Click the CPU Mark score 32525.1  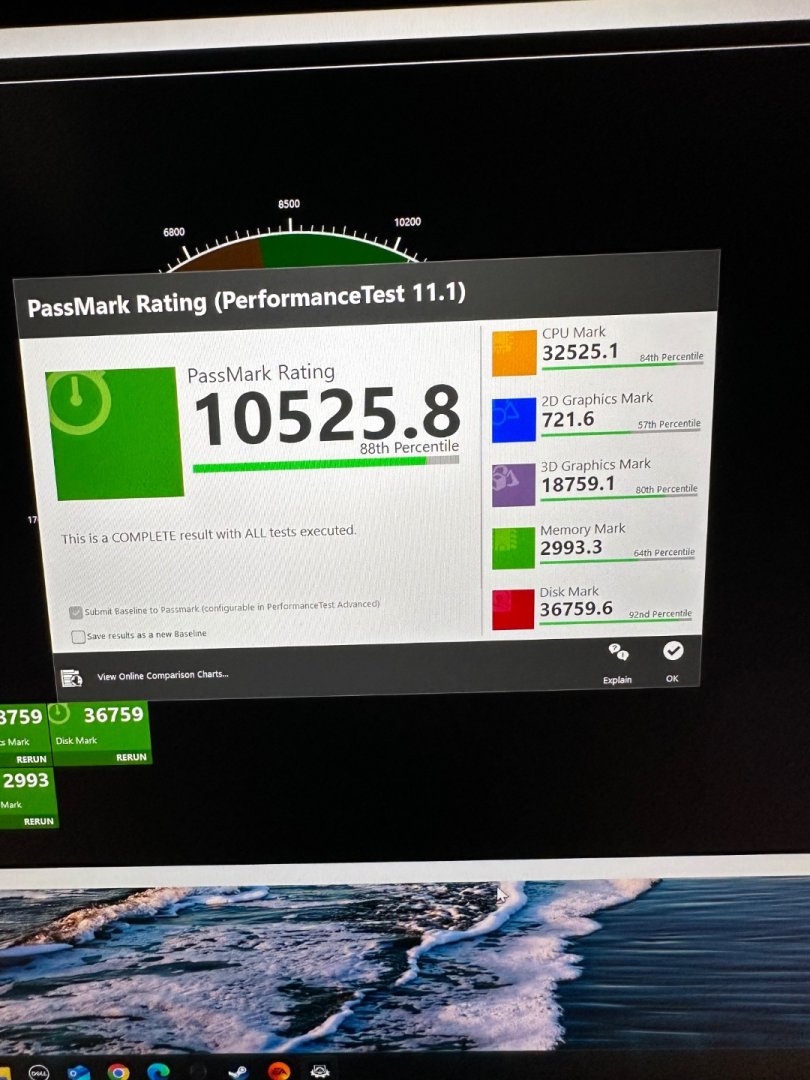click(580, 352)
